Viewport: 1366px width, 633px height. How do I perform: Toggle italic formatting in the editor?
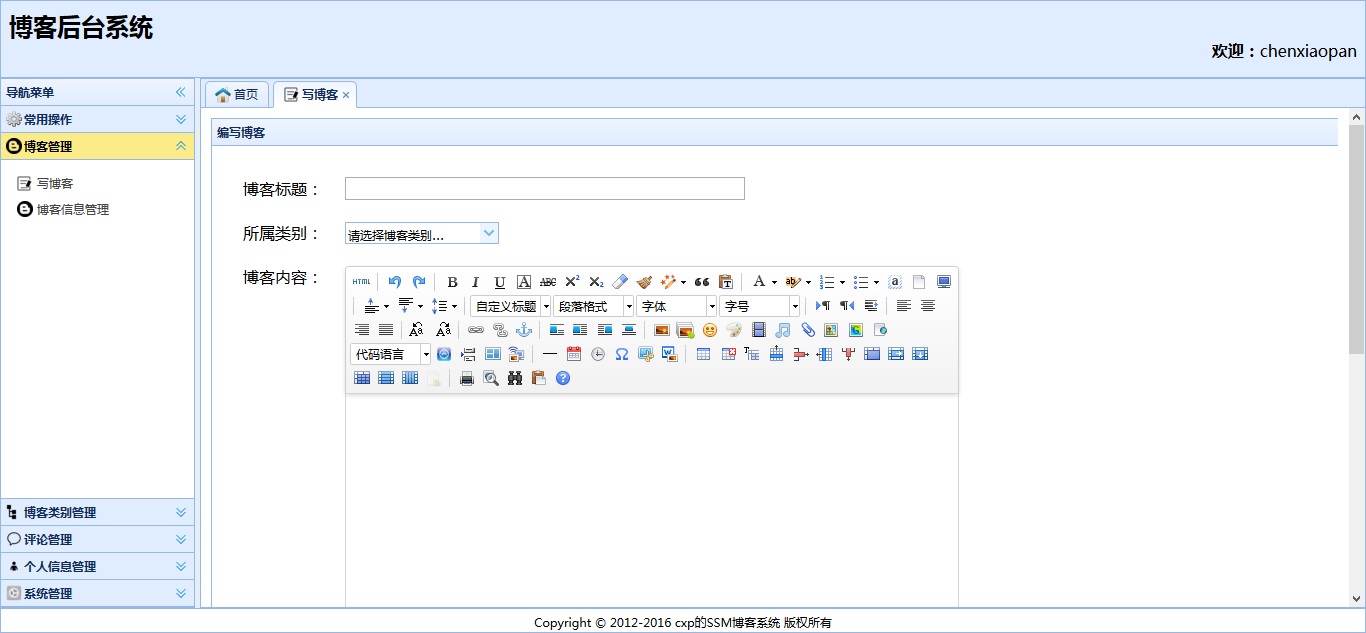[x=475, y=282]
